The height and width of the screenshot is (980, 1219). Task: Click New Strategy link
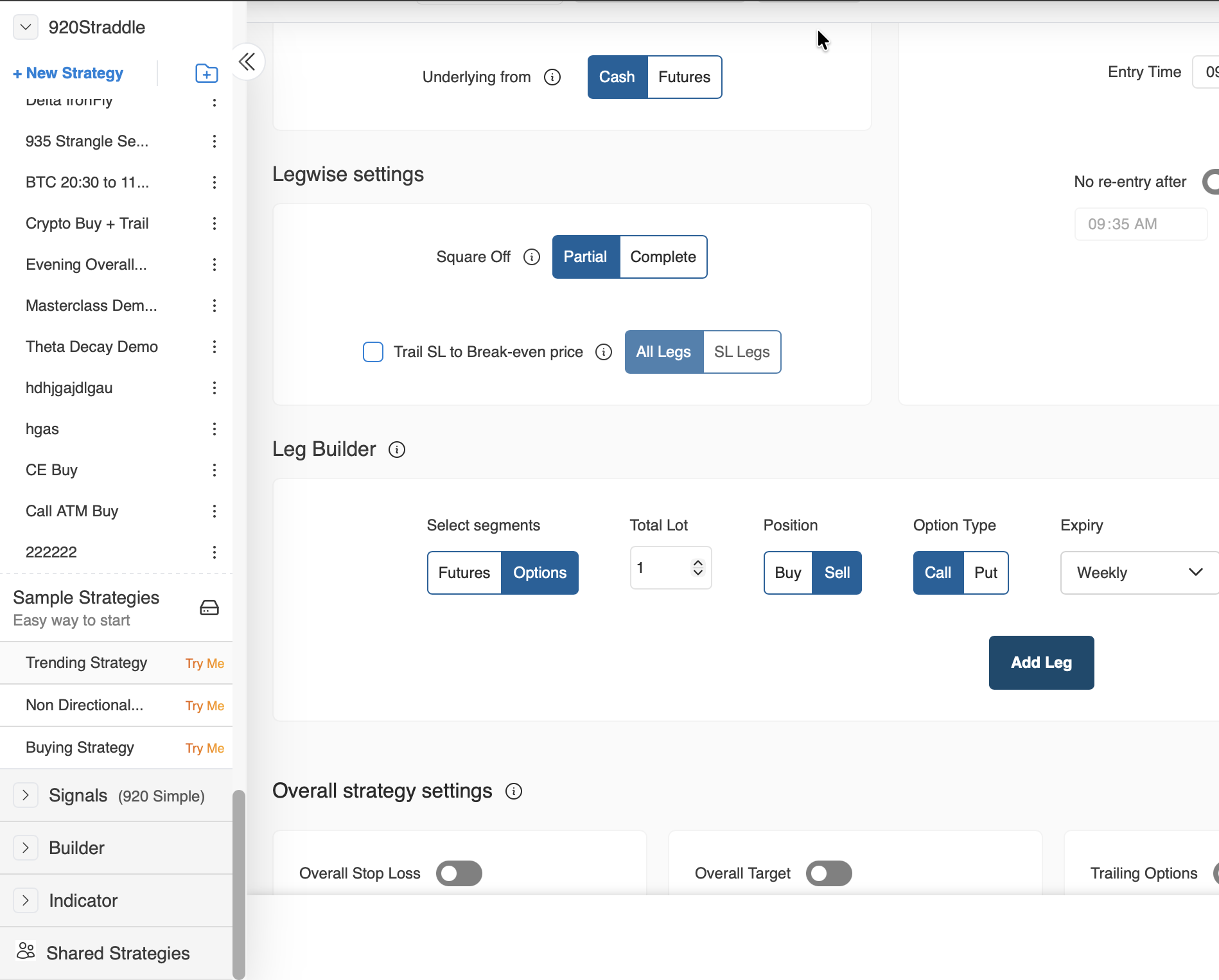coord(68,73)
